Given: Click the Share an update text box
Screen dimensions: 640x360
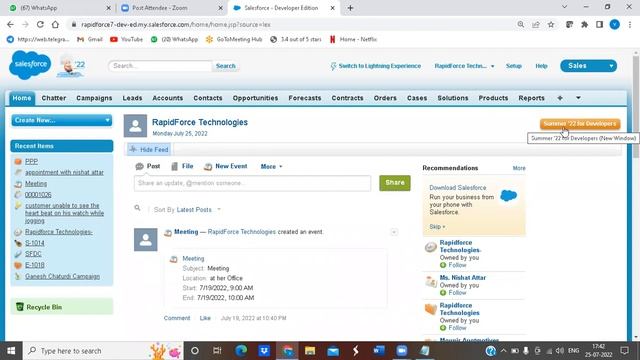Looking at the screenshot, I should coord(252,183).
